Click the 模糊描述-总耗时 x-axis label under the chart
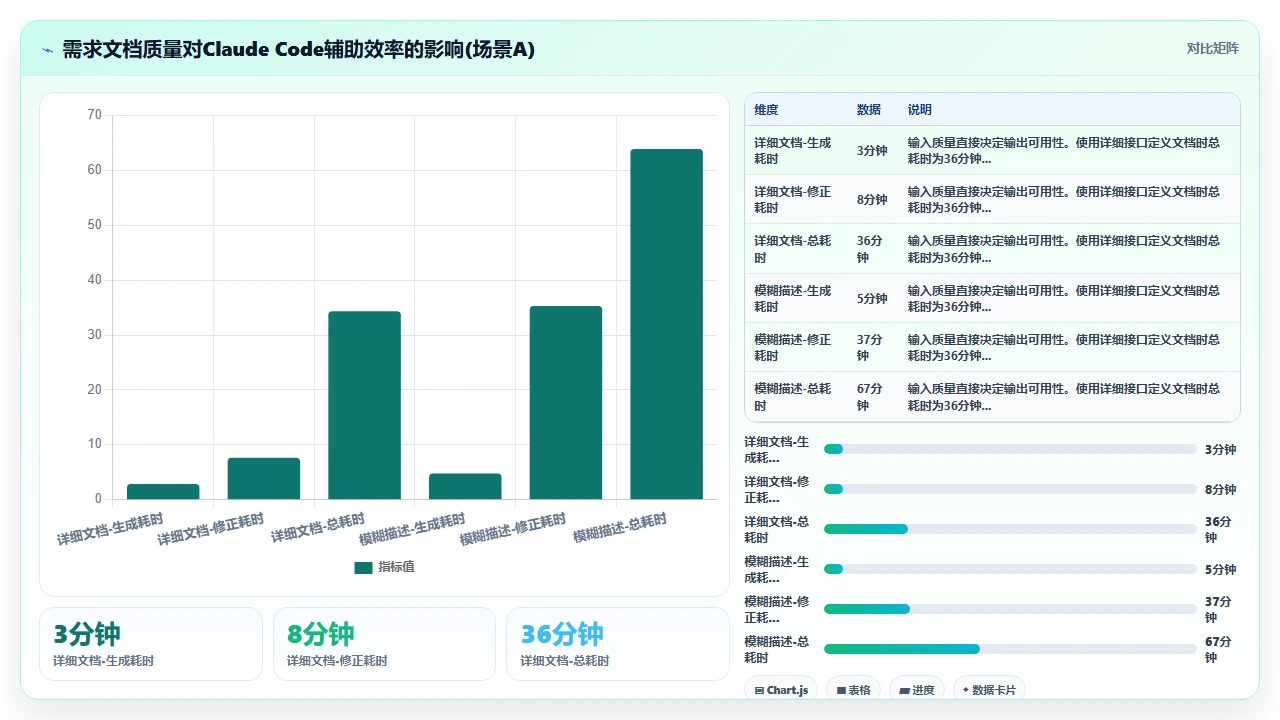 620,528
